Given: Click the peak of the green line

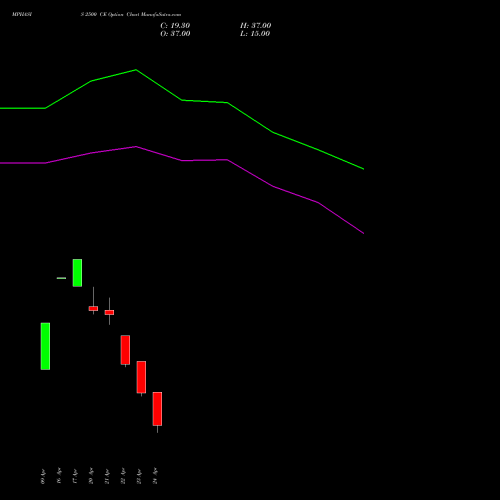Looking at the screenshot, I should click(x=136, y=70).
